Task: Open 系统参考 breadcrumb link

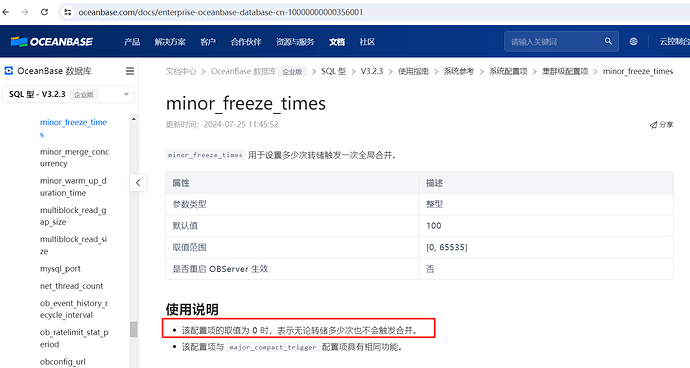Action: (459, 71)
